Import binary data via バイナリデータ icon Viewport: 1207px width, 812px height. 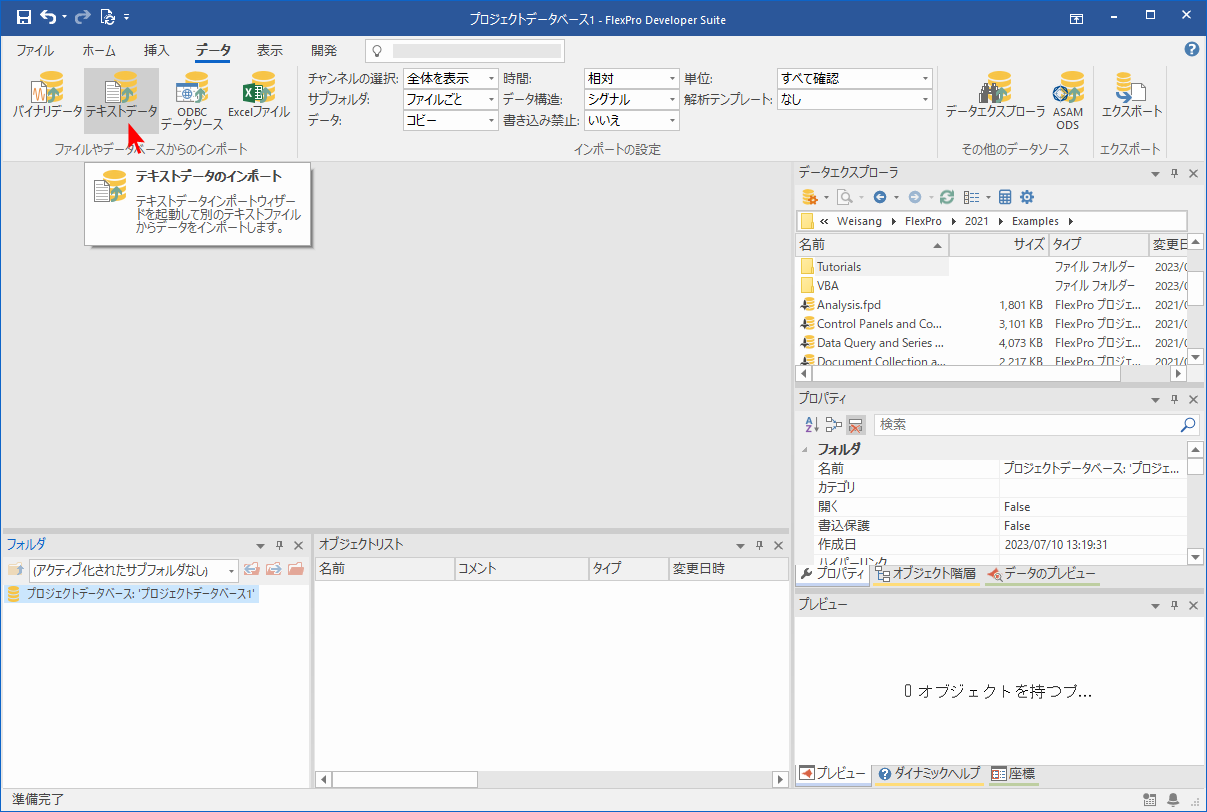tap(47, 96)
